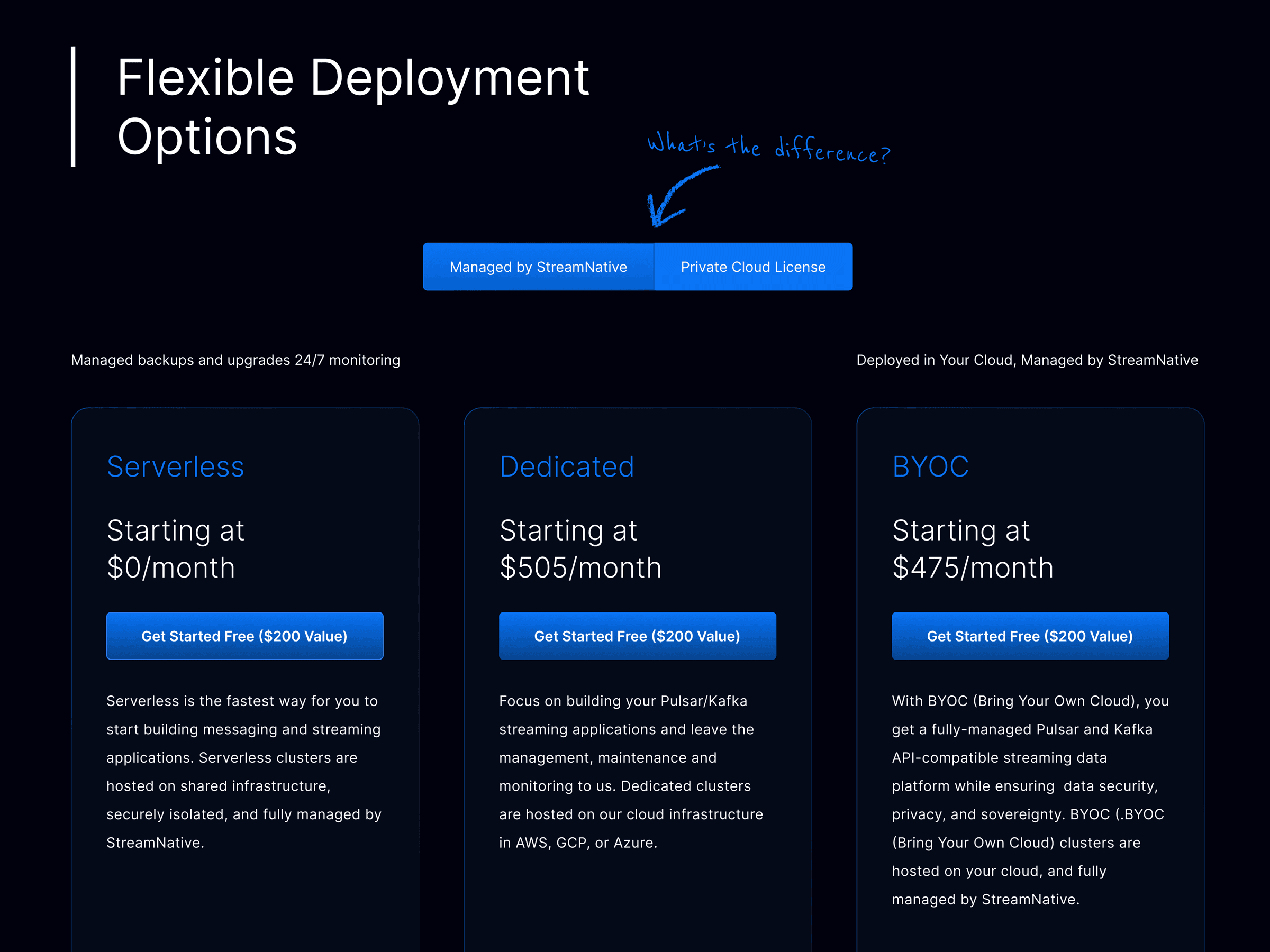Click "Deployed in Your Cloud" caption text
1270x952 pixels.
(1027, 360)
